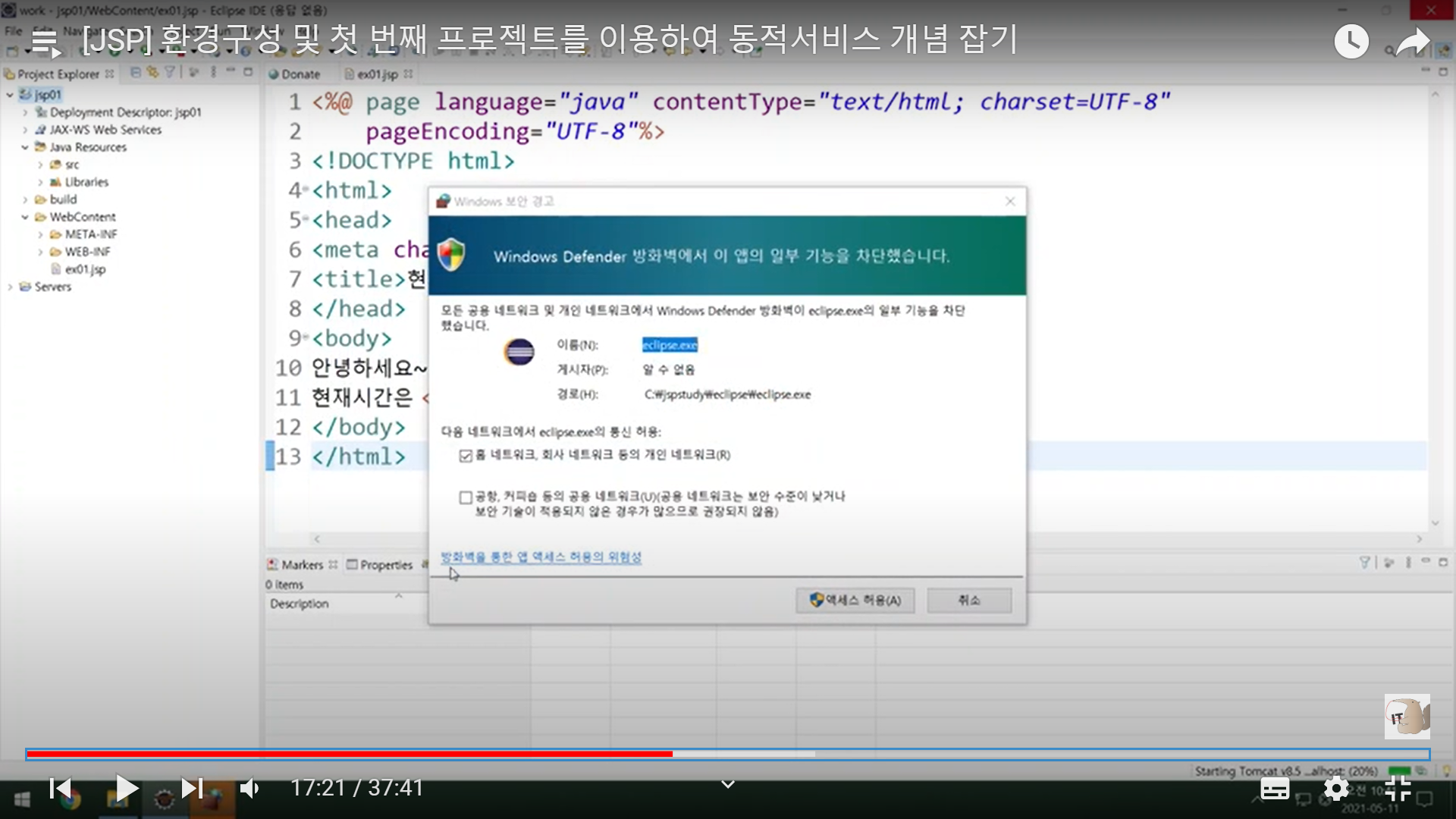Open Project Explorer filter icon
Screen dimensions: 1456x819
pyautogui.click(x=170, y=72)
